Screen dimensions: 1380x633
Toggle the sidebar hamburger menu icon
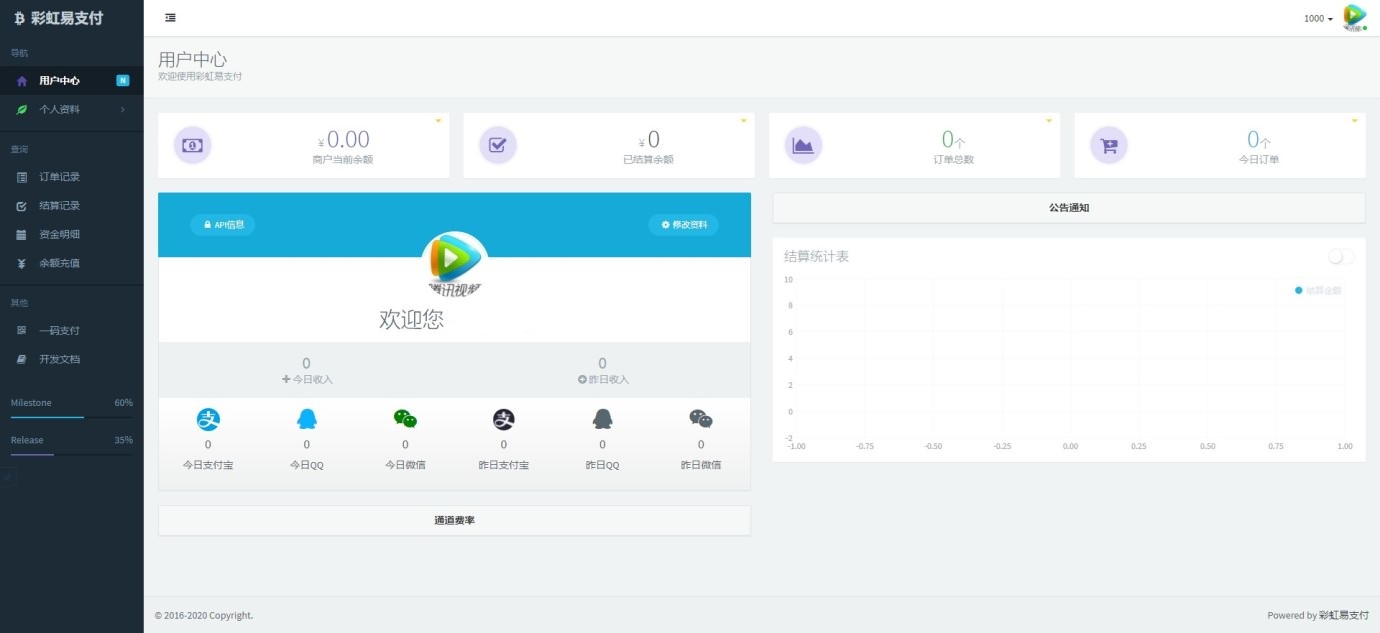coord(170,18)
